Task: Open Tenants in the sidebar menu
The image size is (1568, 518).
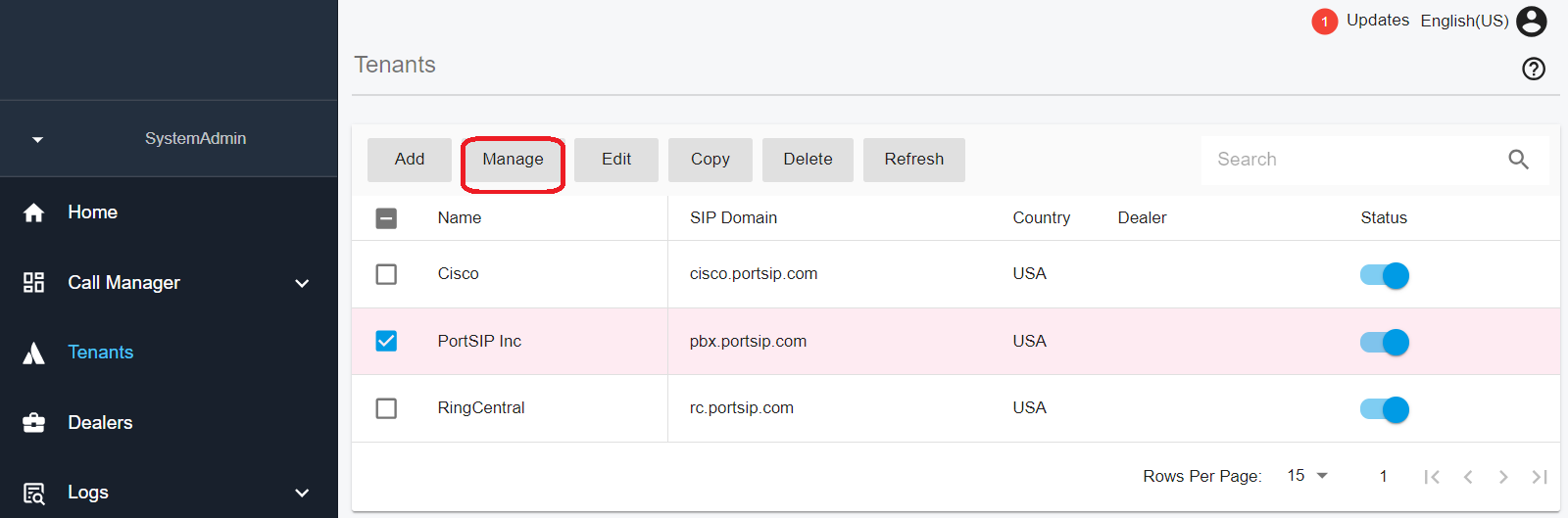Action: (100, 353)
